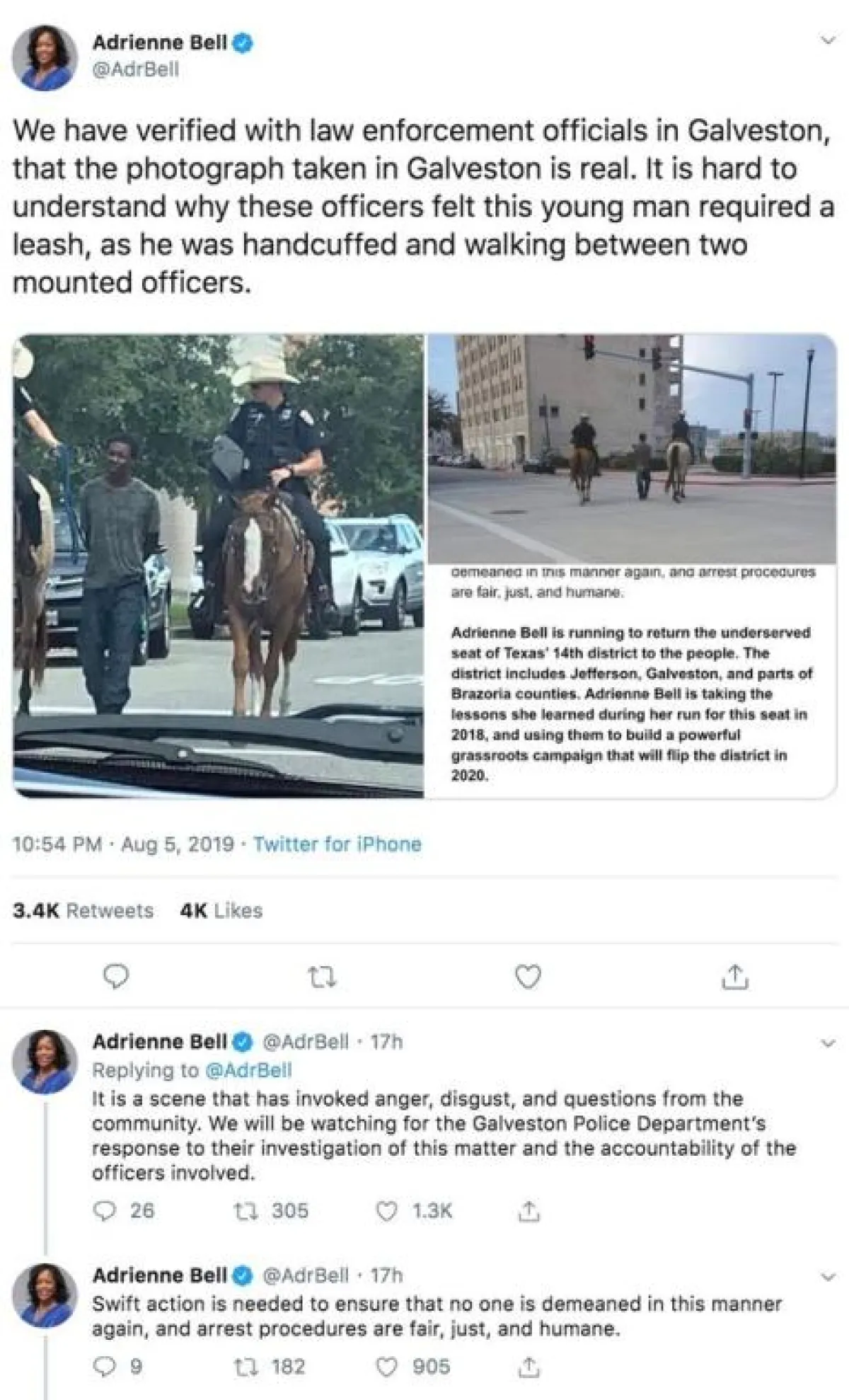This screenshot has width=849, height=1400.
Task: Retweet the main Galveston photograph tweet
Action: click(323, 977)
